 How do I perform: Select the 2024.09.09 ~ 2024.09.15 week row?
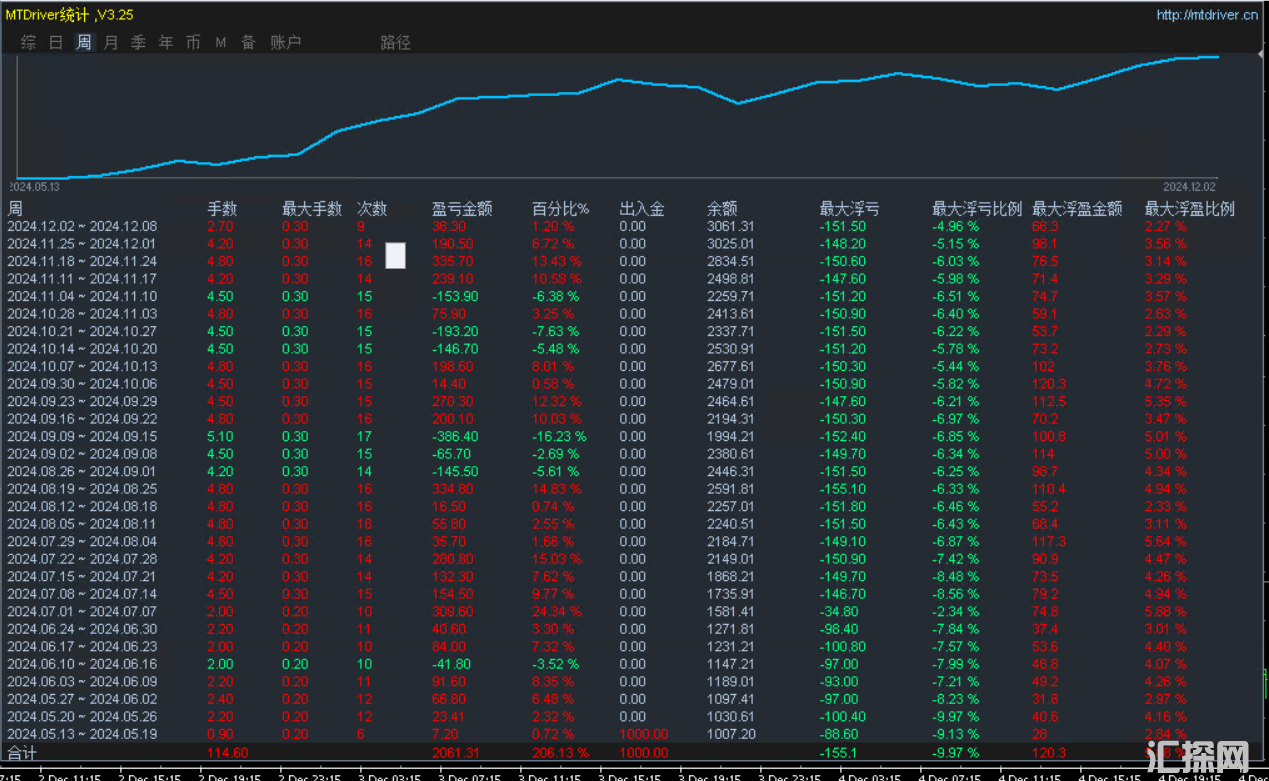[x=634, y=437]
